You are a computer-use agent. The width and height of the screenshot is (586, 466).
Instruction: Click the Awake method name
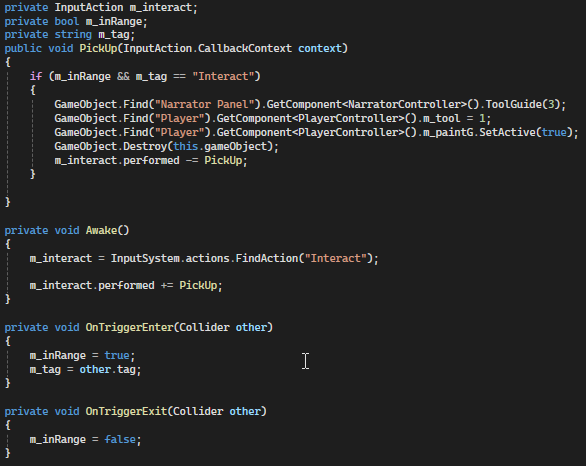pos(101,230)
